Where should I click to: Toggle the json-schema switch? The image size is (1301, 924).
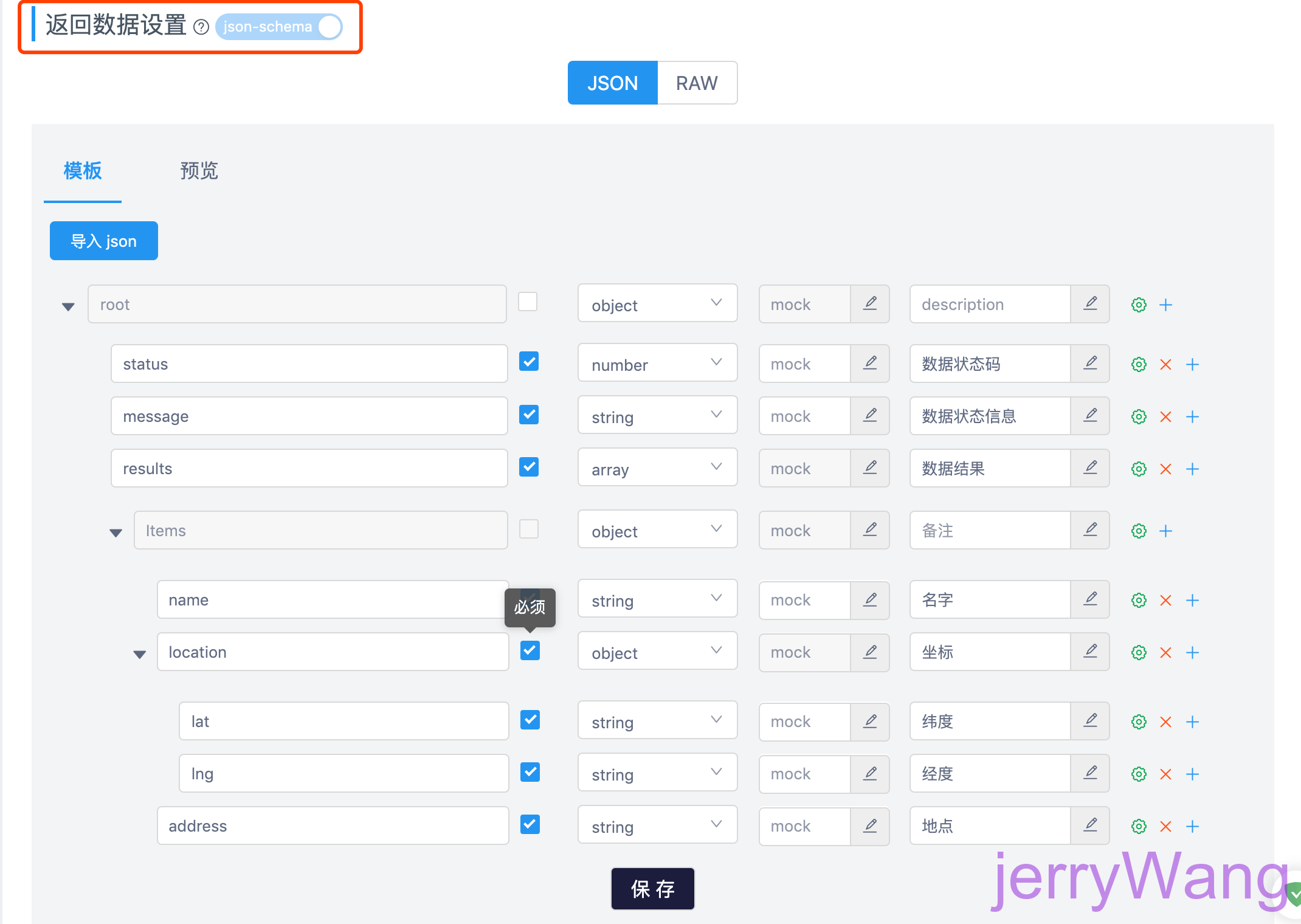279,27
